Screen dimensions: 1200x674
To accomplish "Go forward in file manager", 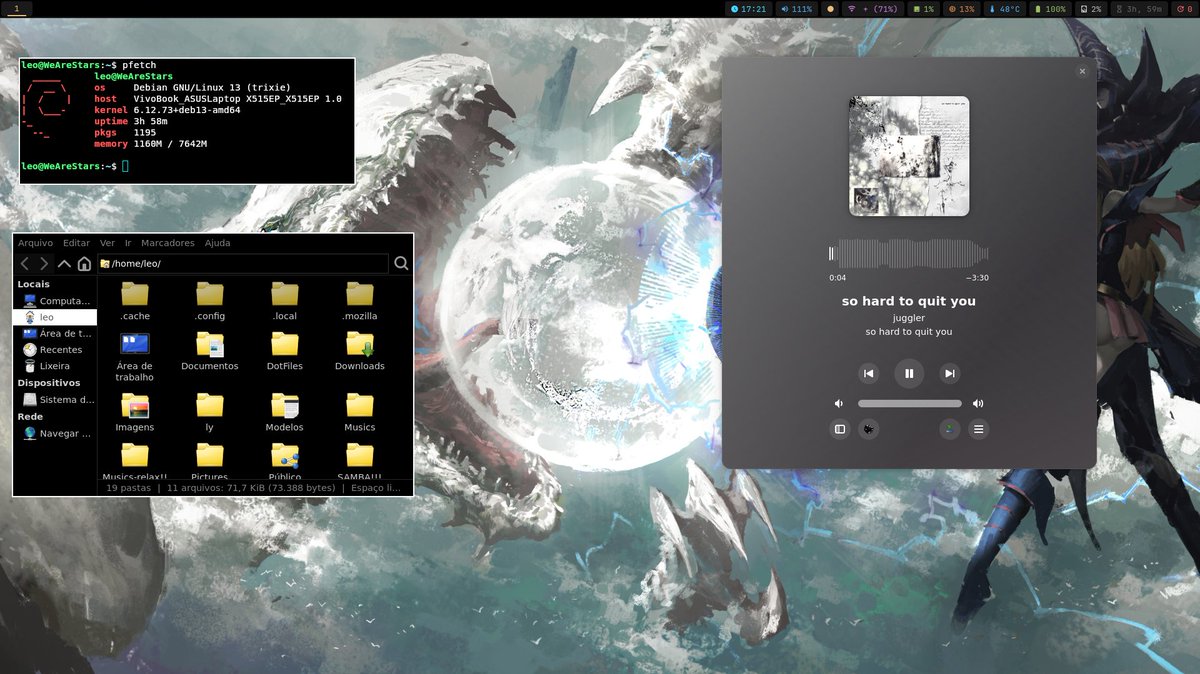I will (x=44, y=264).
